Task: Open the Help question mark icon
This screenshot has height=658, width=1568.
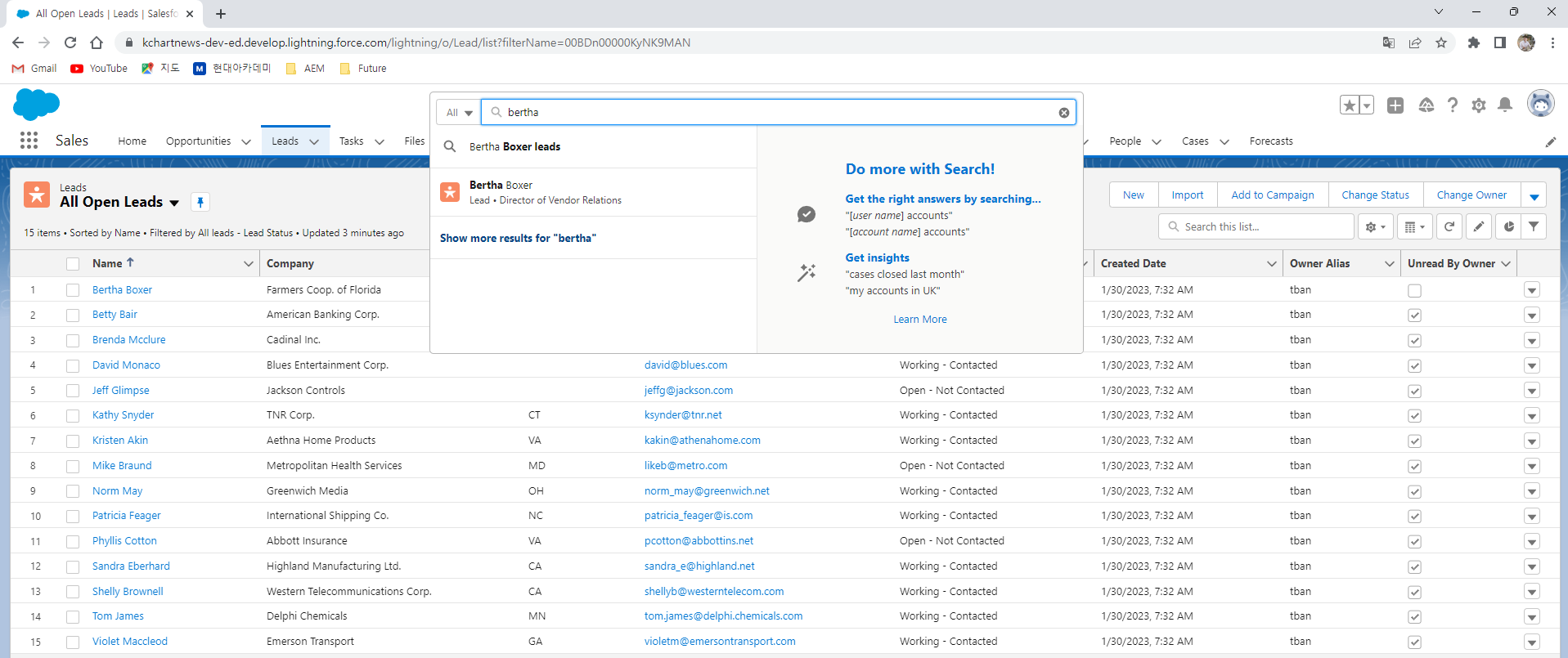Action: click(x=1452, y=105)
